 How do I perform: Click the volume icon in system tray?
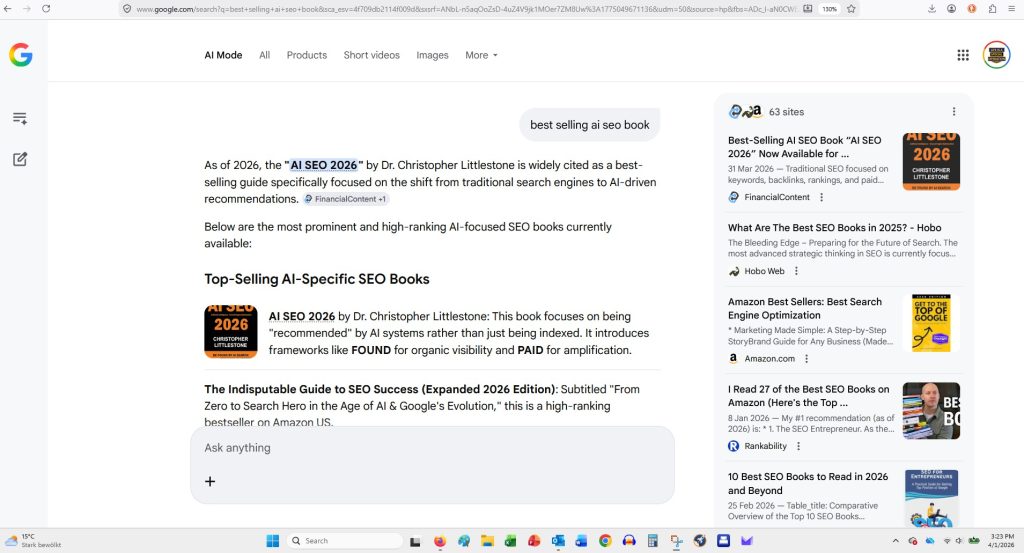959,541
